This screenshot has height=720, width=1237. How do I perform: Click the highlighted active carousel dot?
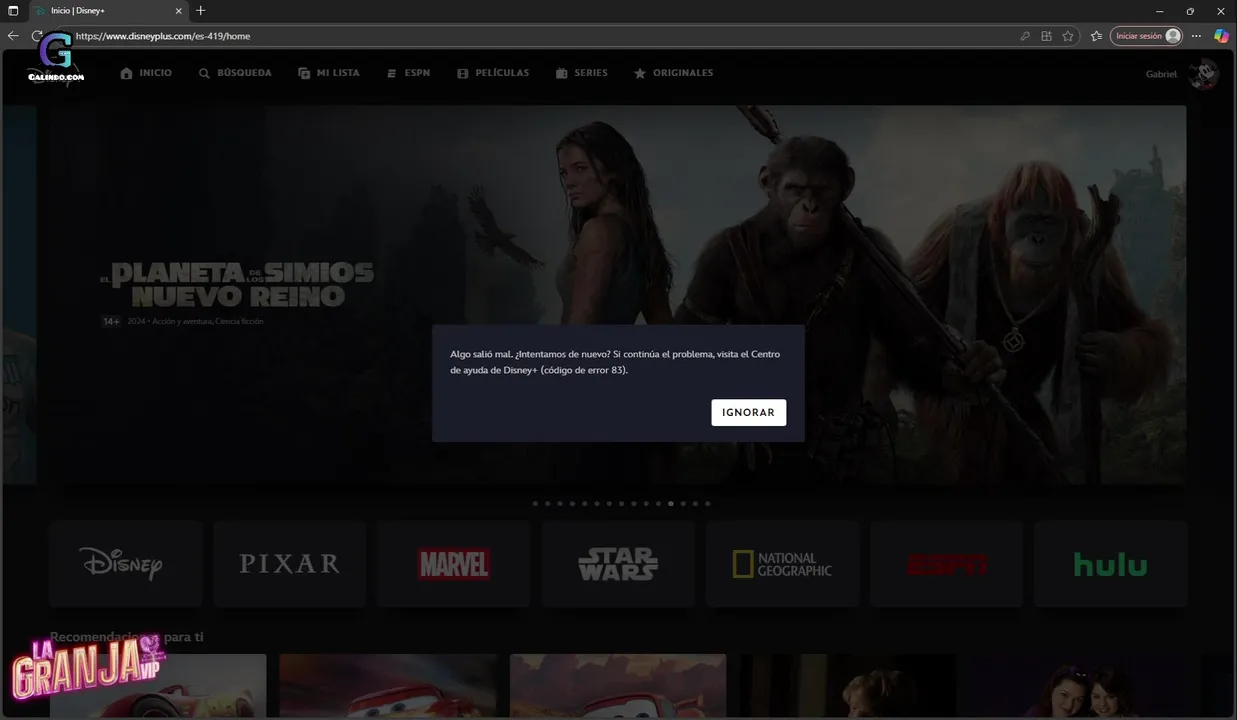pyautogui.click(x=671, y=504)
